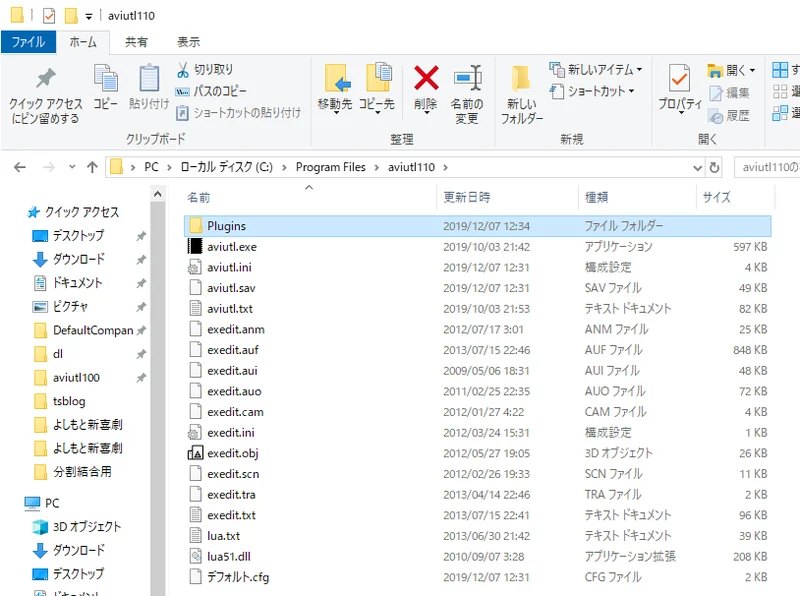This screenshot has width=800, height=596.
Task: Select ダウンロード under Quick Access
Action: click(78, 259)
